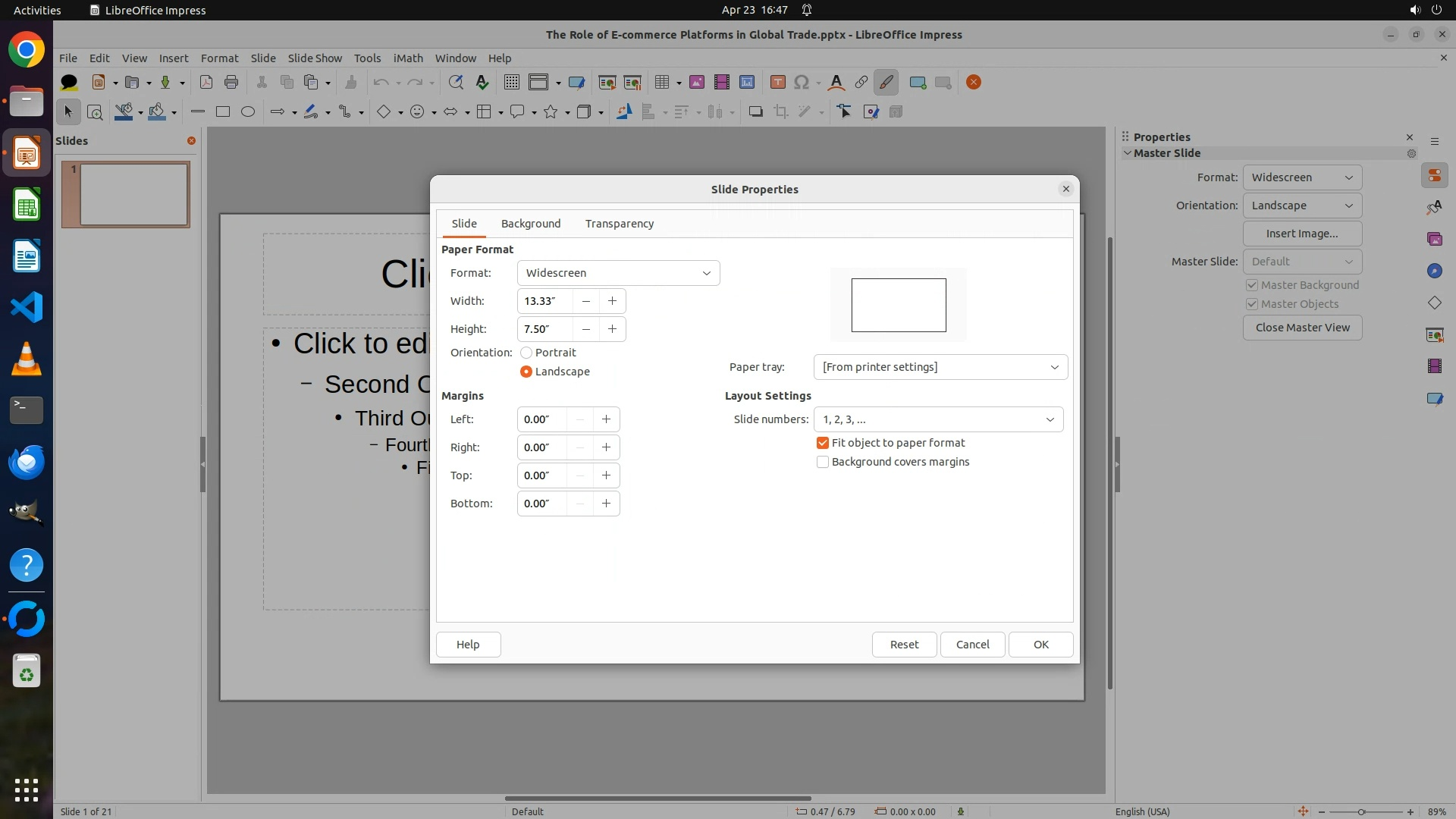
Task: Click the Reset button
Action: 904,645
